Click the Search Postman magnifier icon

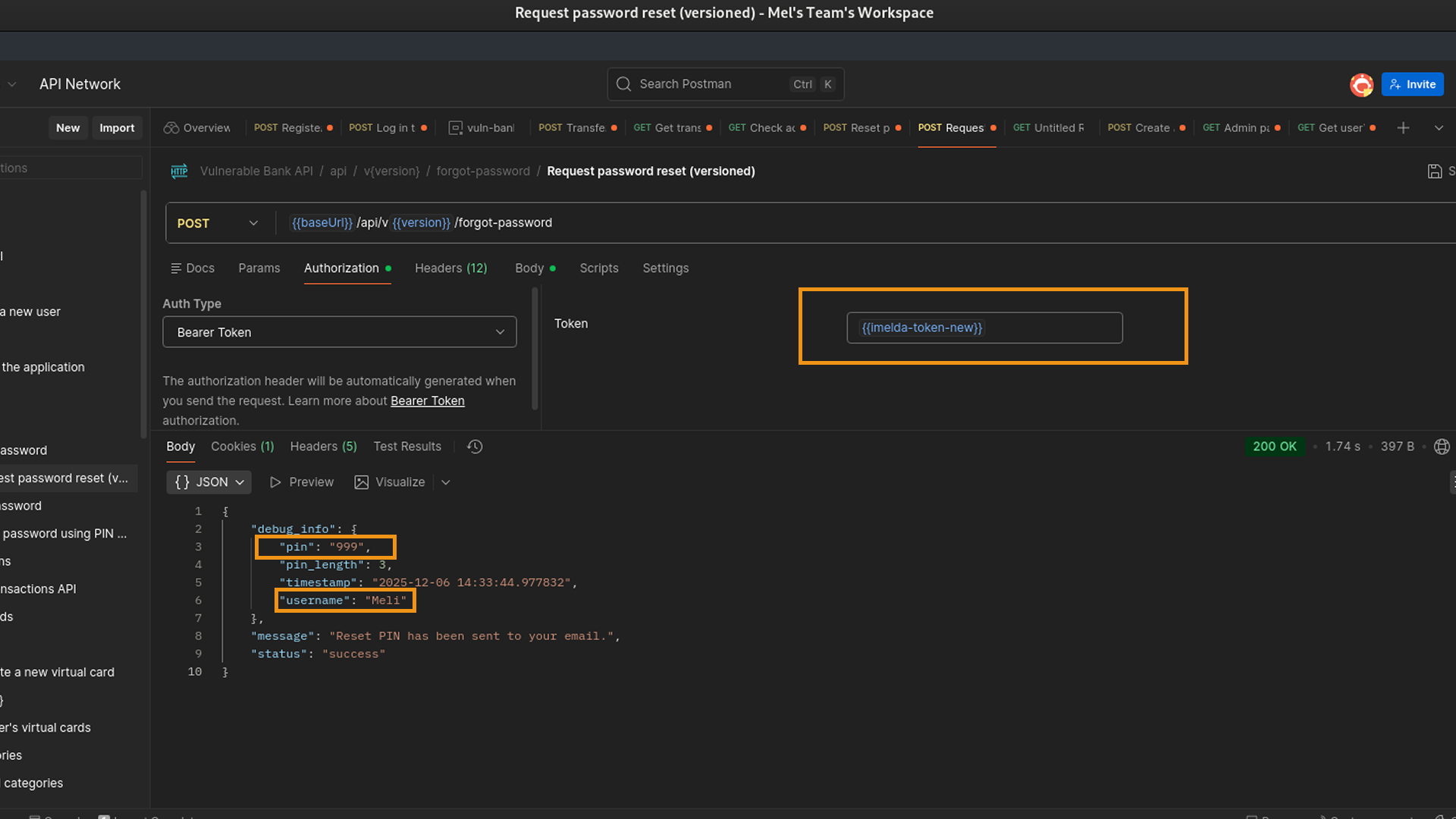coord(623,84)
